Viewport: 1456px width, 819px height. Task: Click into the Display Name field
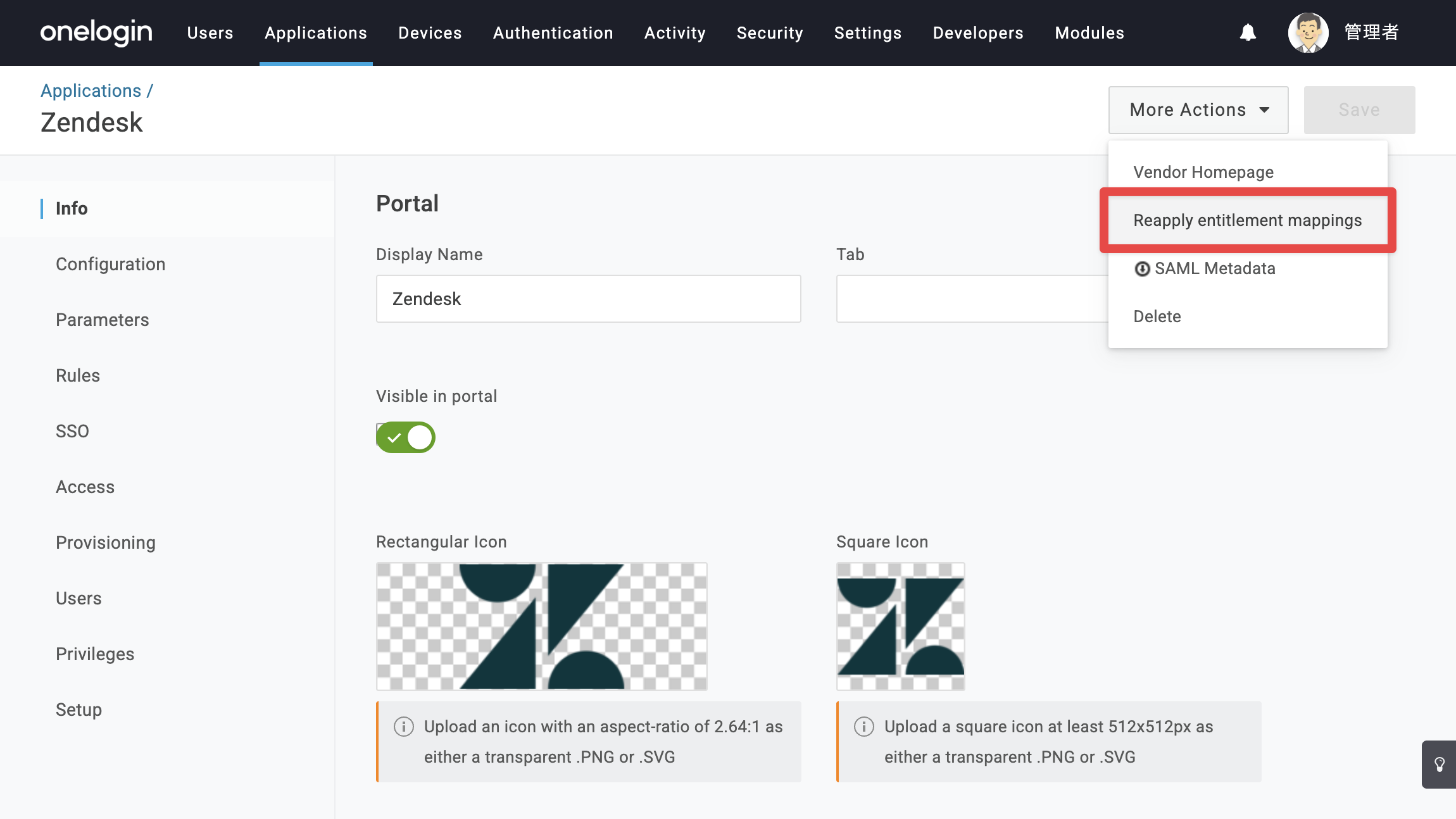click(589, 299)
